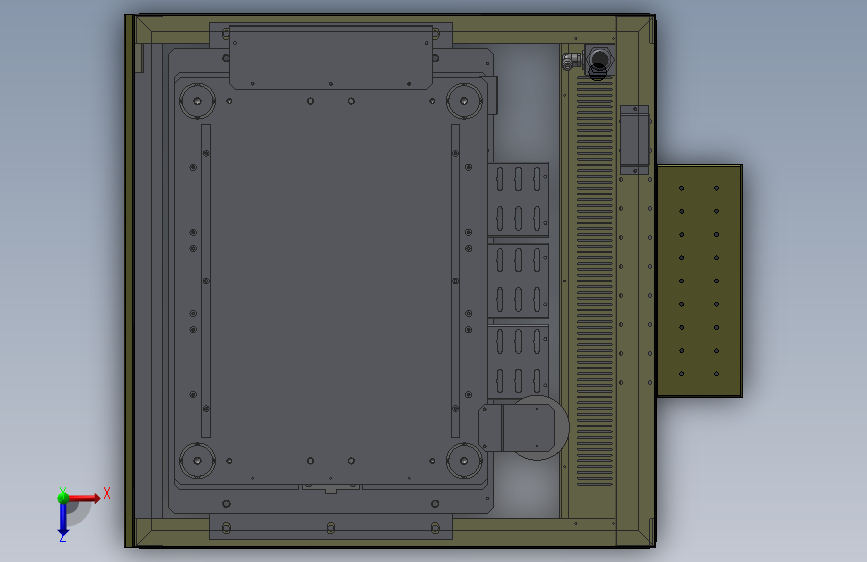Select the elbow pipe fitting beside the round connector

point(571,61)
